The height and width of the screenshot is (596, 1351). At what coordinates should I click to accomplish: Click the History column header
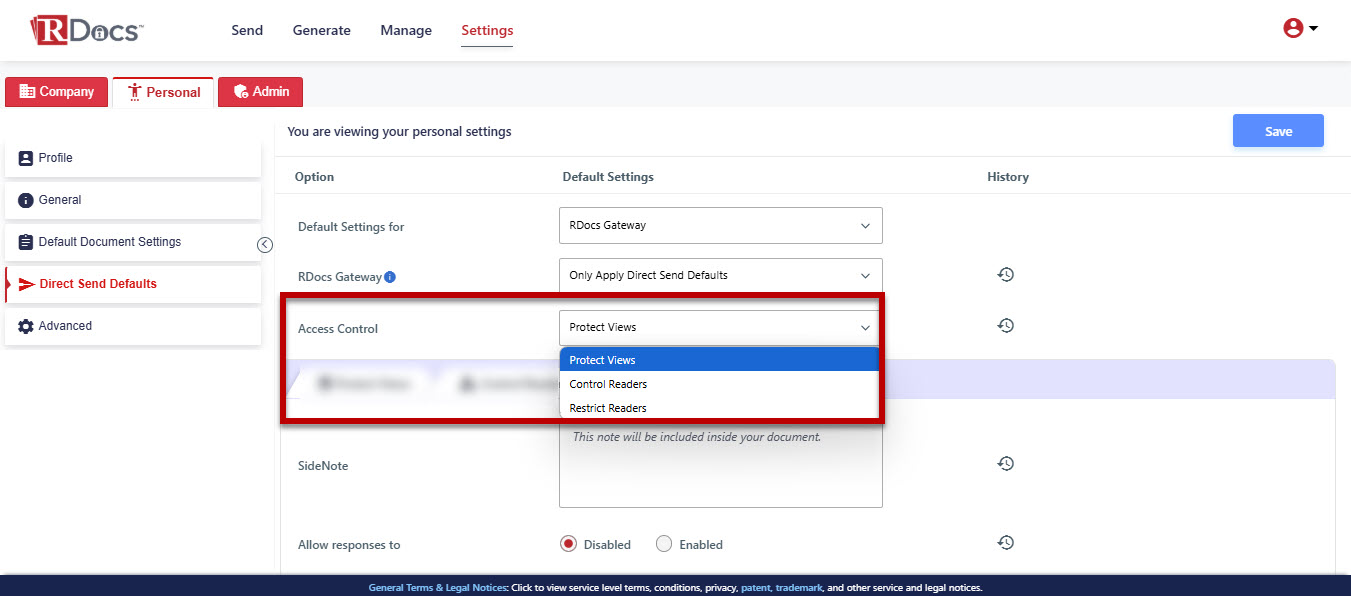click(x=1008, y=177)
